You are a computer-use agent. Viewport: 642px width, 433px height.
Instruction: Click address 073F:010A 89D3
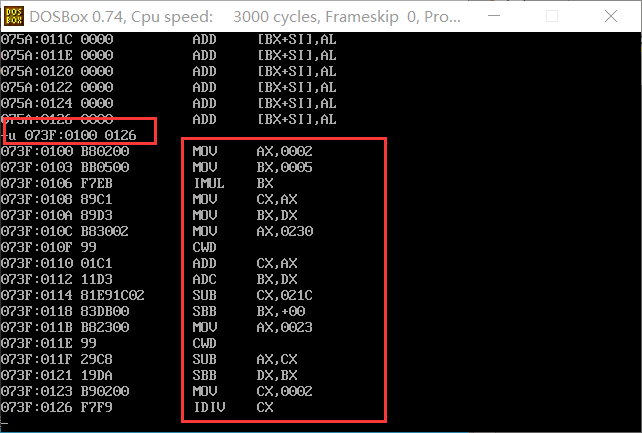coord(57,215)
